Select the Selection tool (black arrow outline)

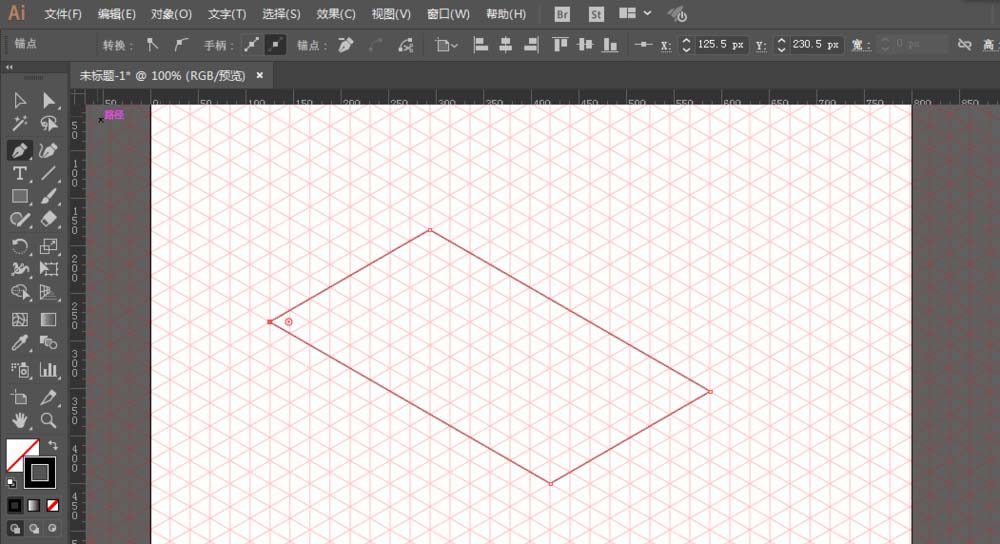(19, 100)
